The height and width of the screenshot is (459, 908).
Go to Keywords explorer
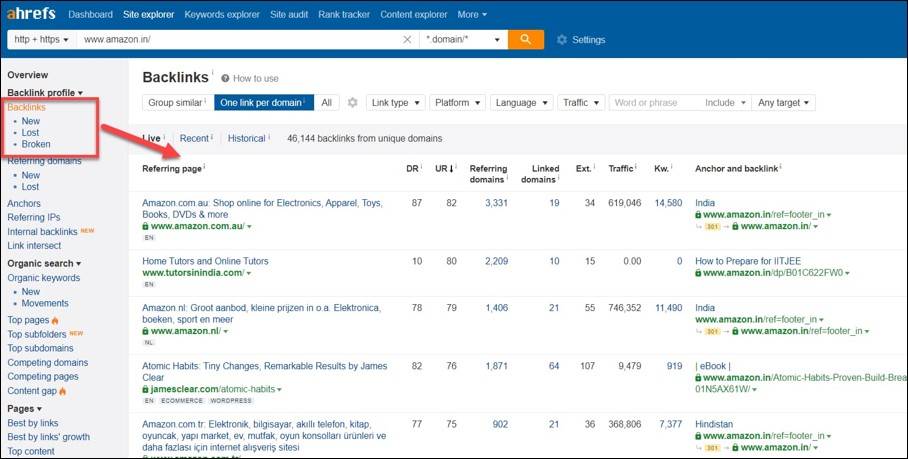click(222, 14)
